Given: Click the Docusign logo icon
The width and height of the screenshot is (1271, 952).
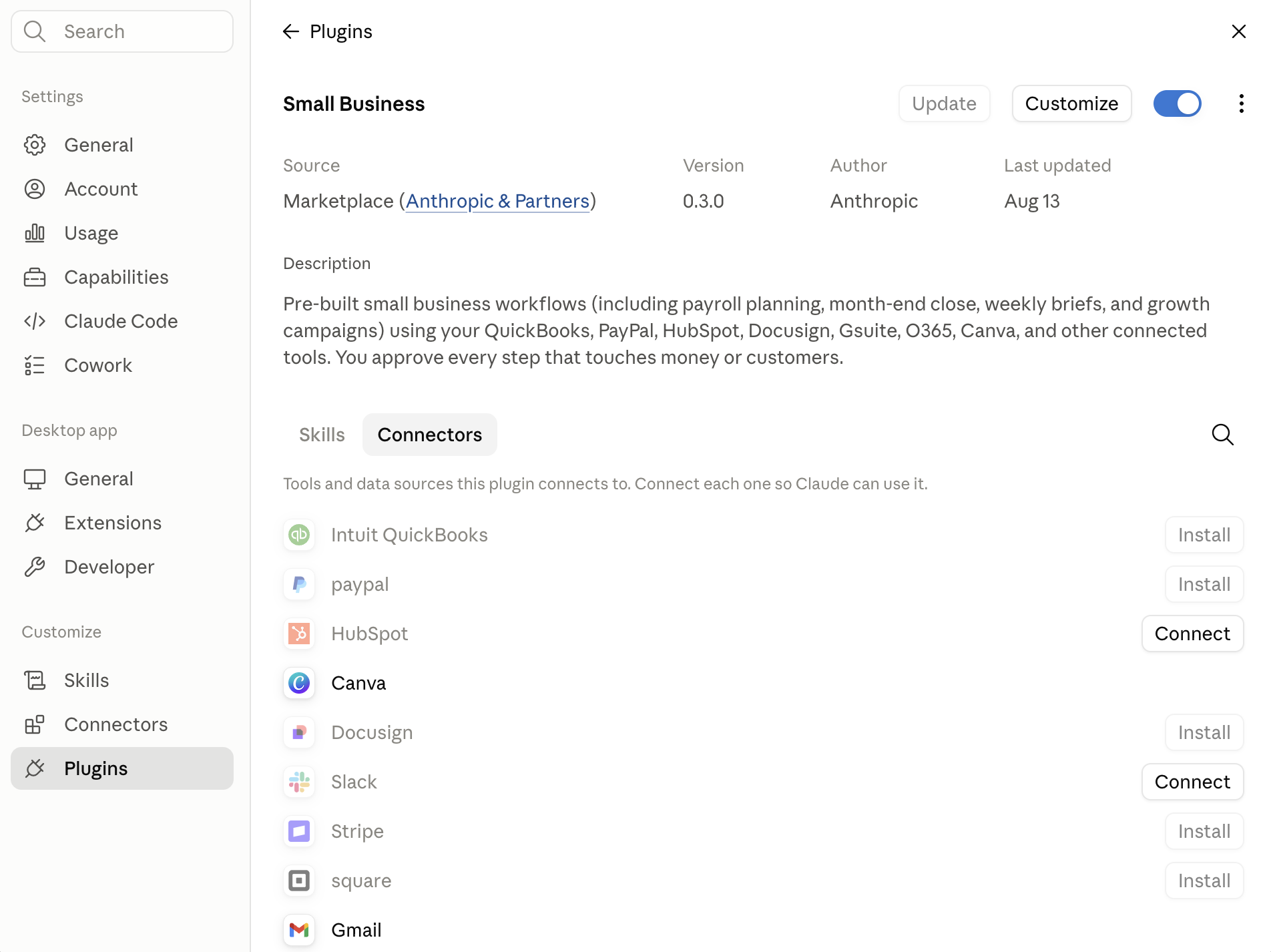Looking at the screenshot, I should pos(299,732).
